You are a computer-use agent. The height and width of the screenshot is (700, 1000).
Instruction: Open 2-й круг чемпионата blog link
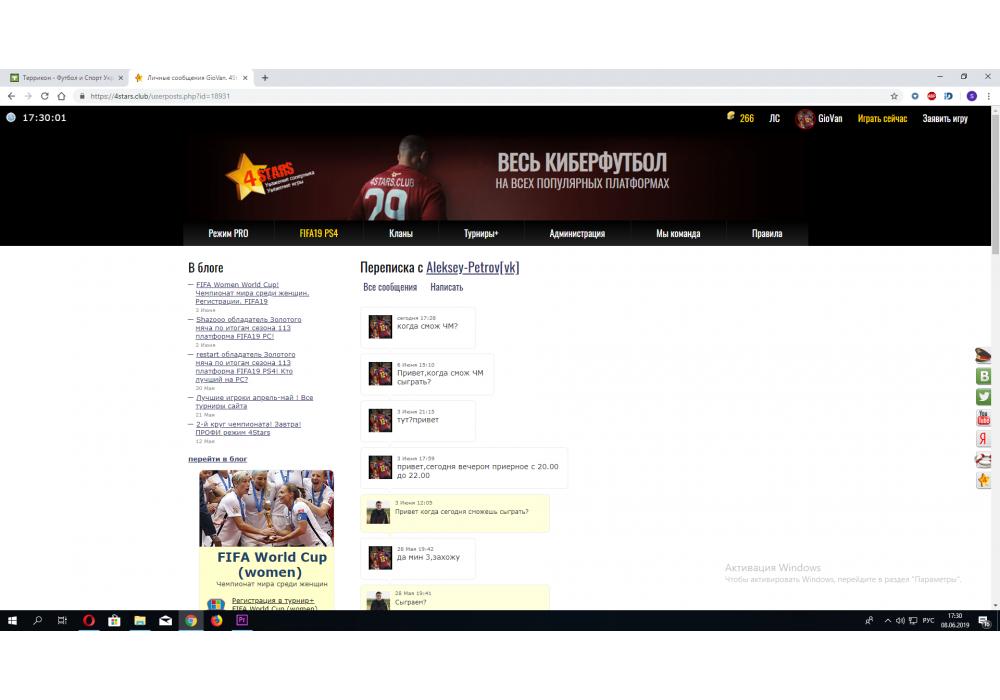coord(248,428)
